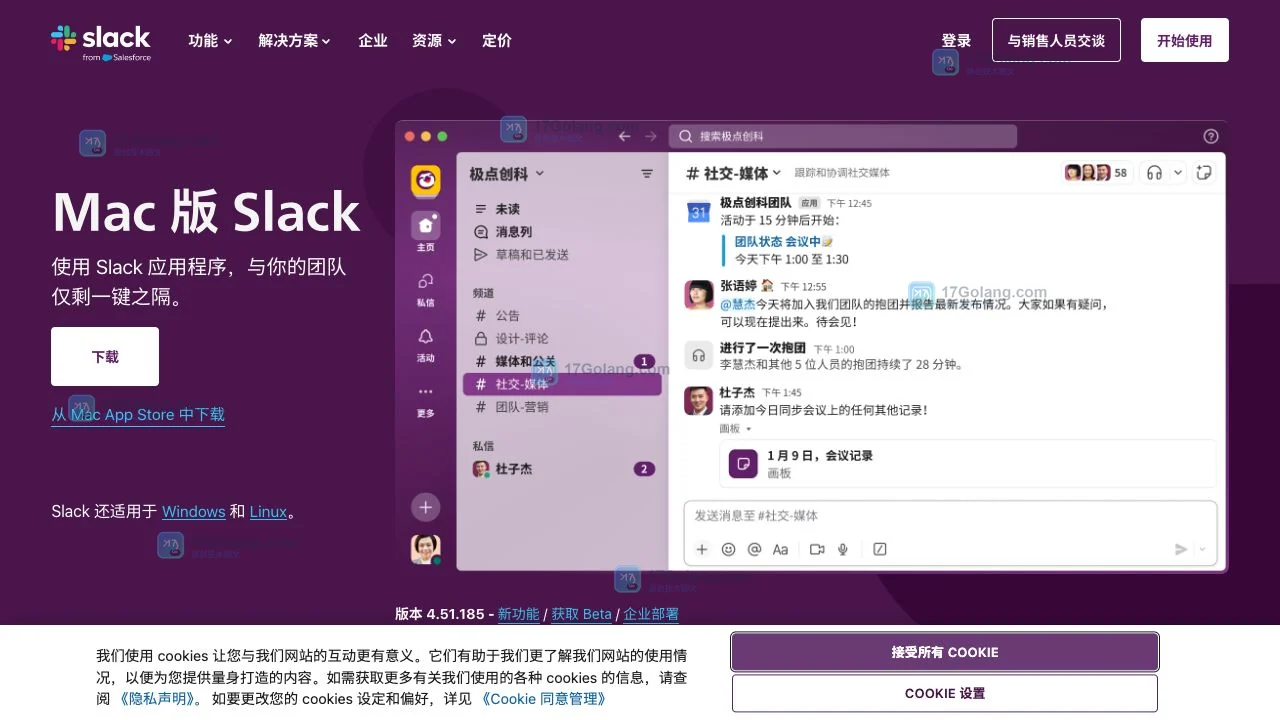Open the 1 月 9 日，会议记录 canvas
Screen dimensions: 1280x720
[x=968, y=463]
